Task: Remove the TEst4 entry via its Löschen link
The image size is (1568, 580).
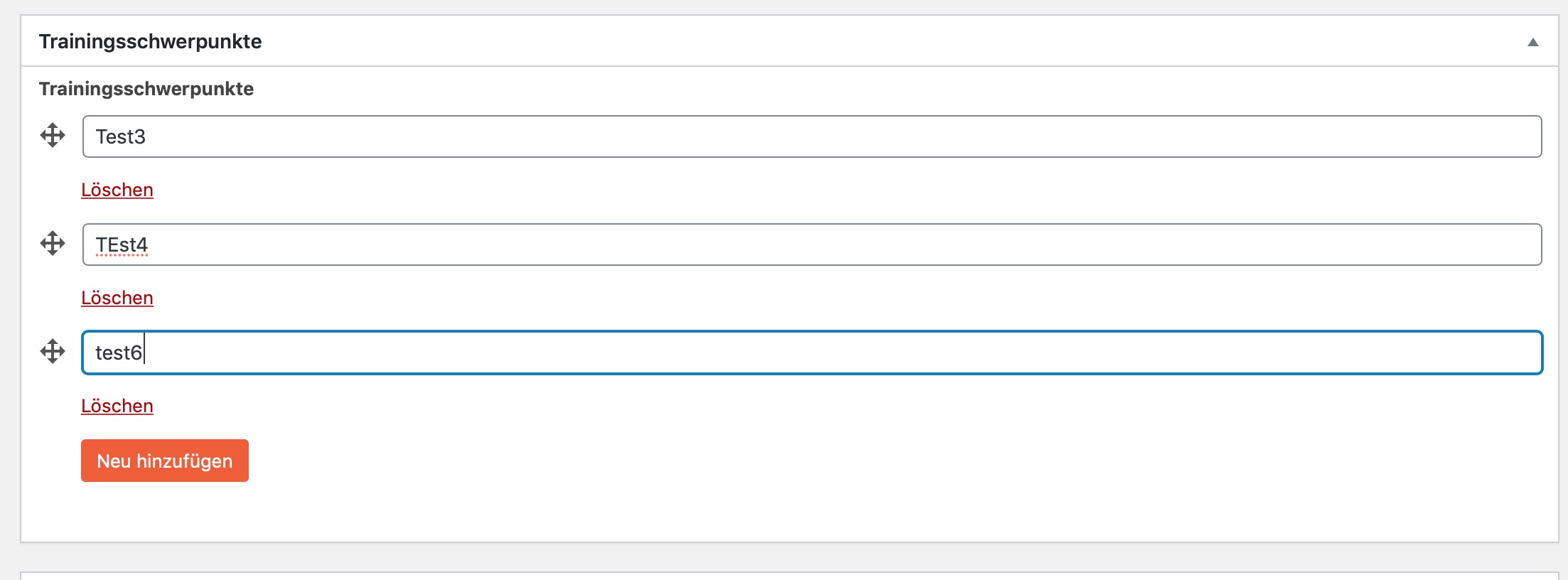Action: 117,298
